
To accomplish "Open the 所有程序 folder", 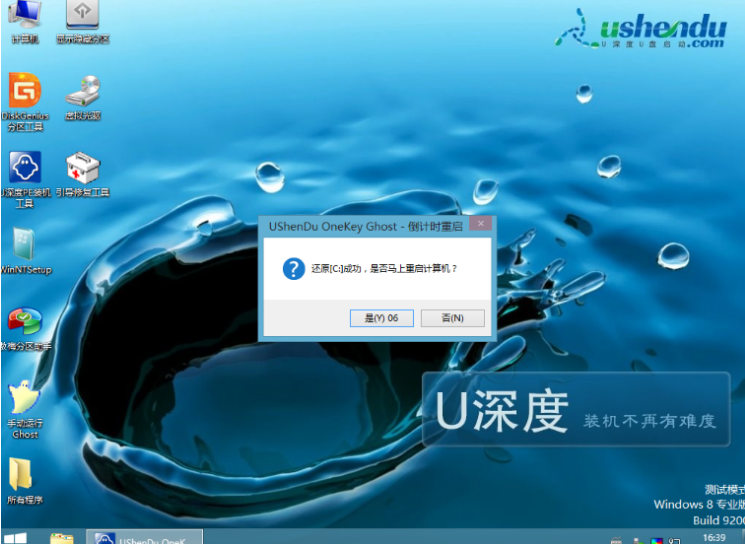I will (24, 478).
